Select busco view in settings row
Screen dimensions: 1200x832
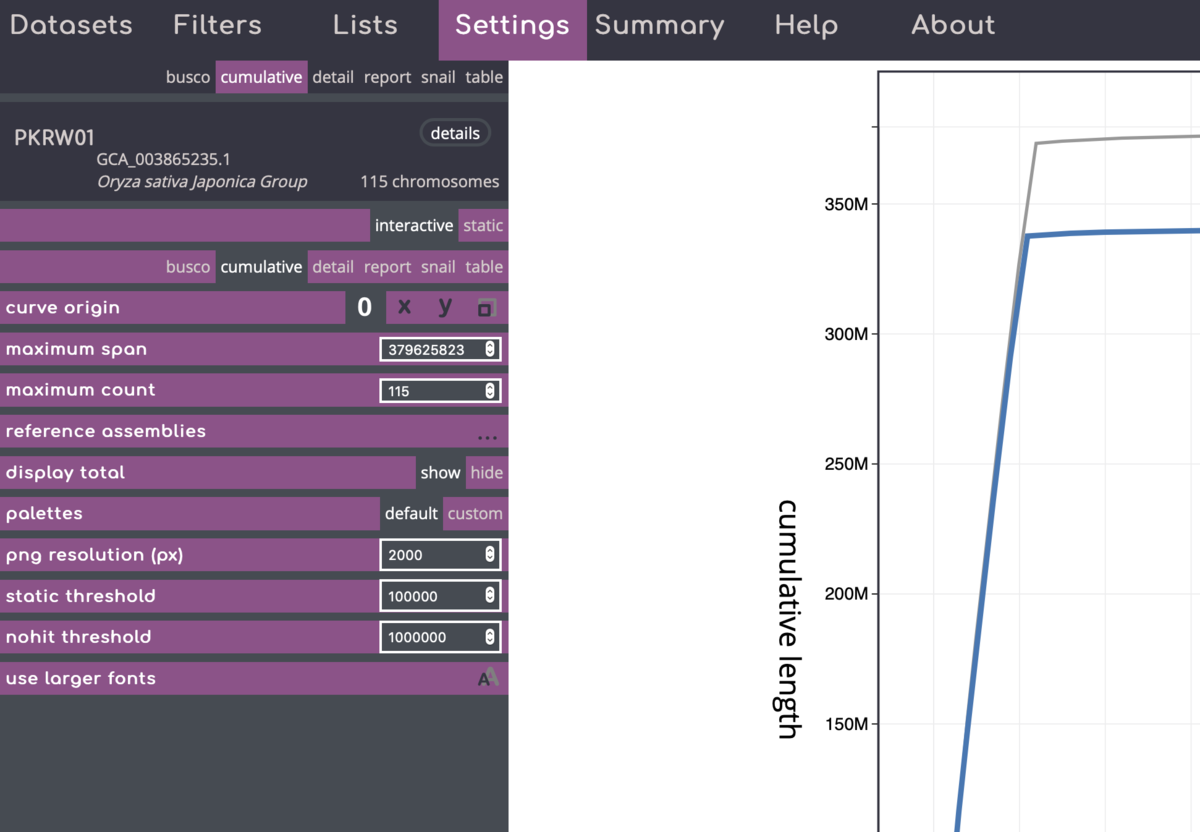coord(188,267)
